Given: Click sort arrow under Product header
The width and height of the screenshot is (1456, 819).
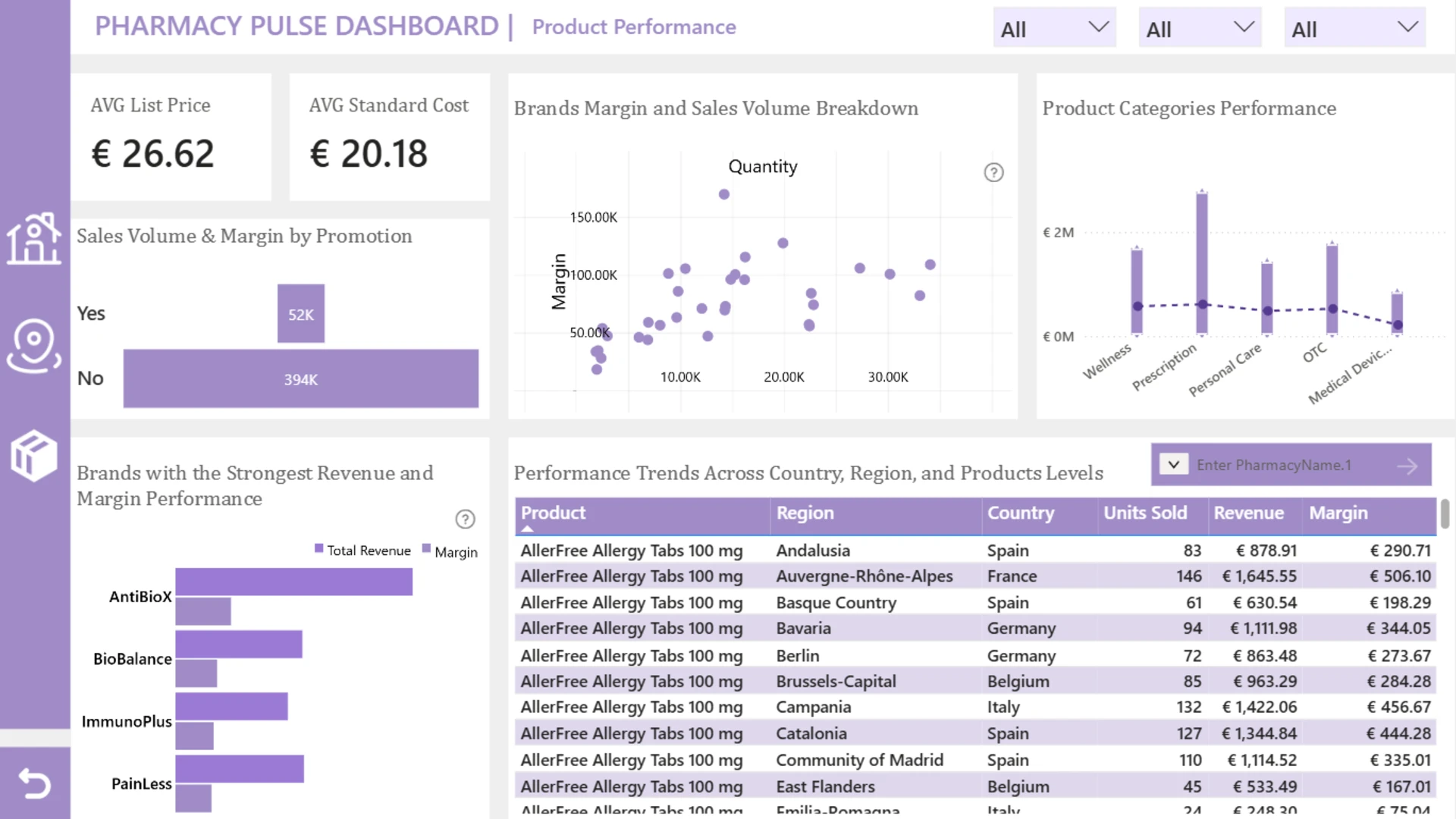Looking at the screenshot, I should 527,529.
